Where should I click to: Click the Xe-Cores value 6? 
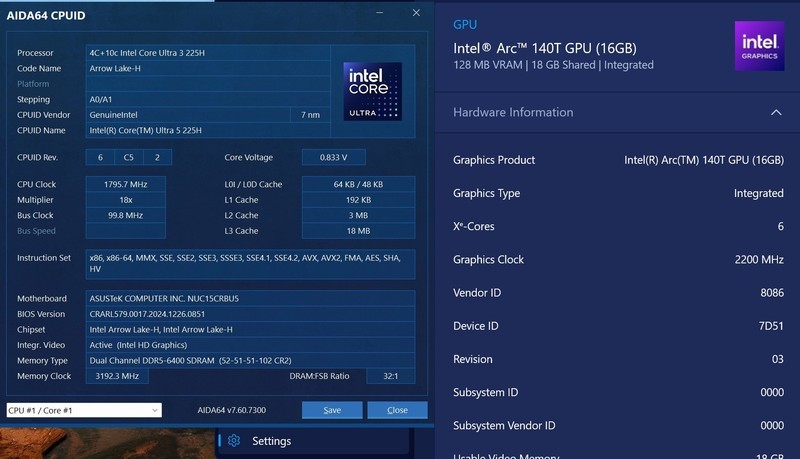[780, 226]
